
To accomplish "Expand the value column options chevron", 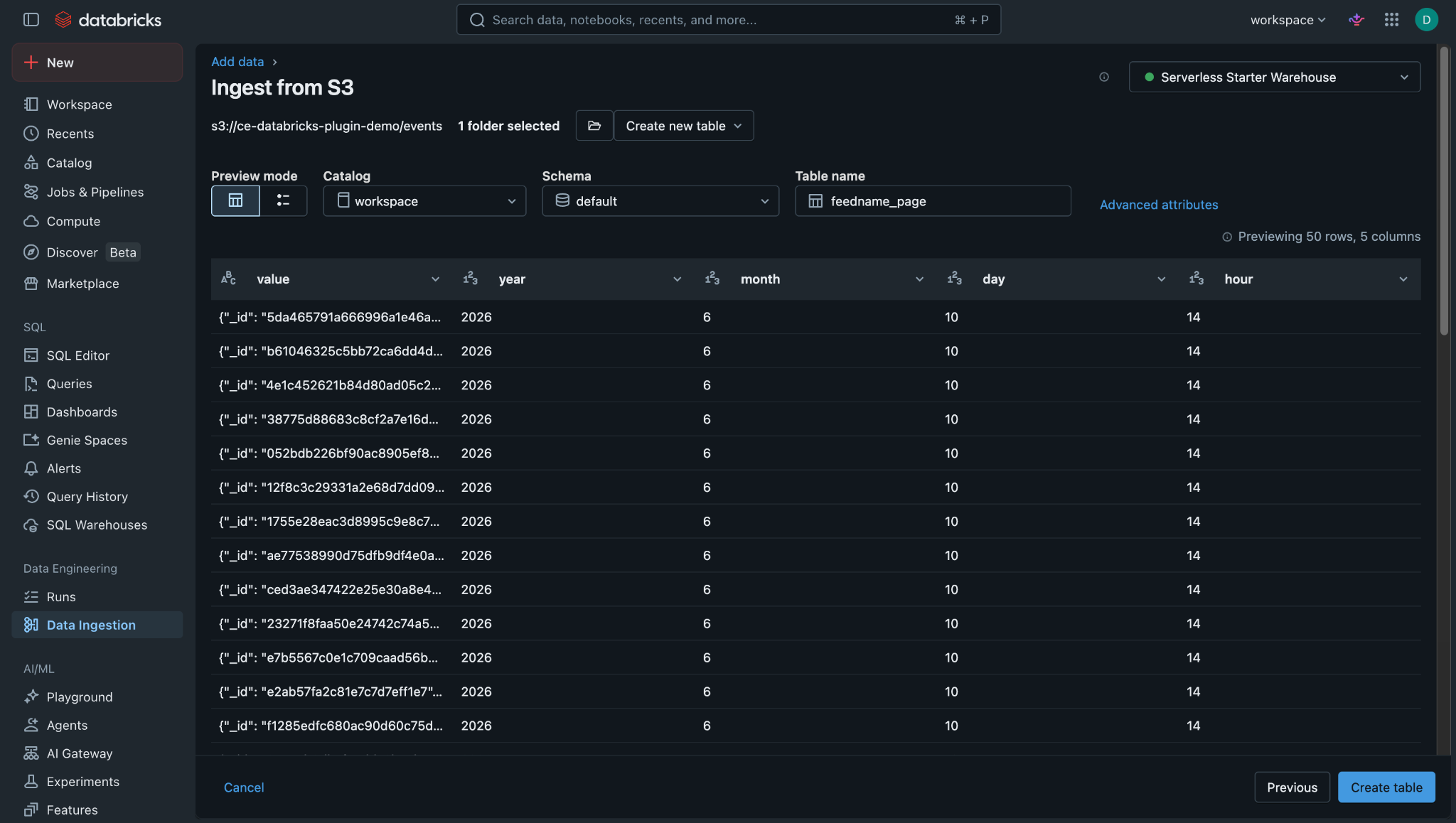I will pyautogui.click(x=435, y=279).
